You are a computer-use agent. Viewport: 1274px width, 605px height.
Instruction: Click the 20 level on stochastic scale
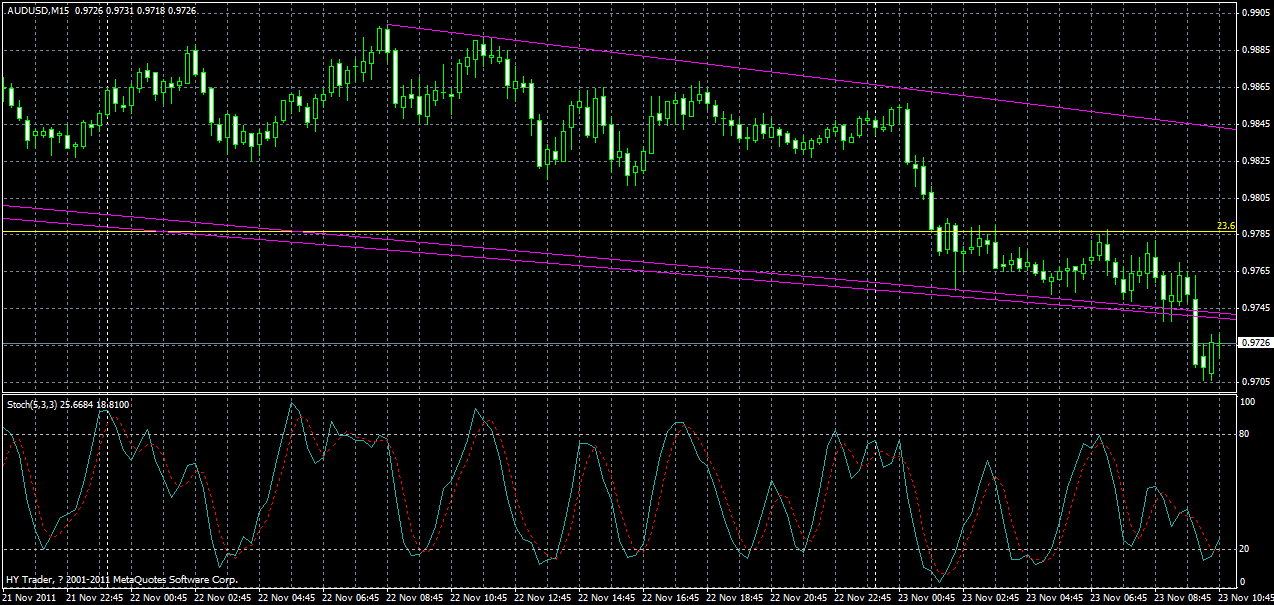(1246, 549)
